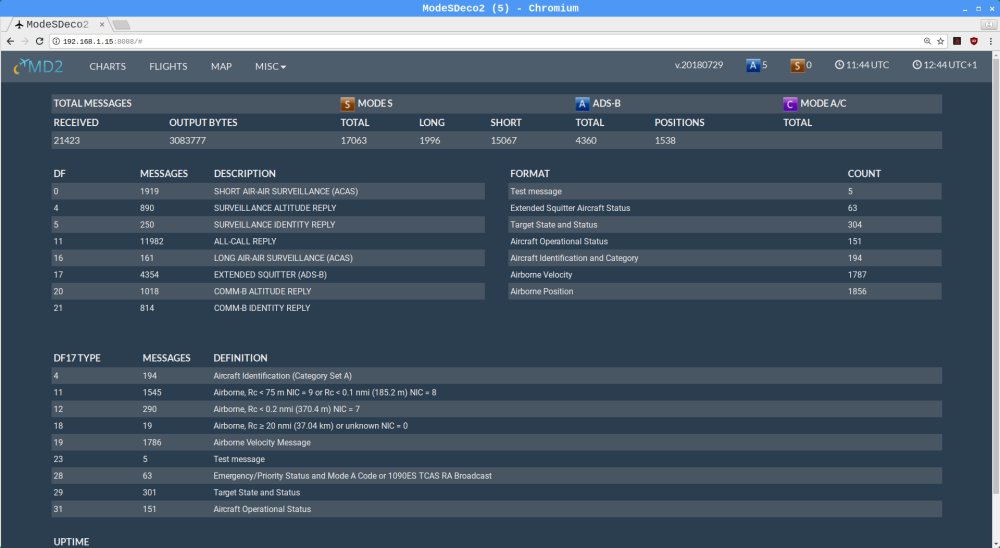Click the red shield extension icon

[x=974, y=41]
